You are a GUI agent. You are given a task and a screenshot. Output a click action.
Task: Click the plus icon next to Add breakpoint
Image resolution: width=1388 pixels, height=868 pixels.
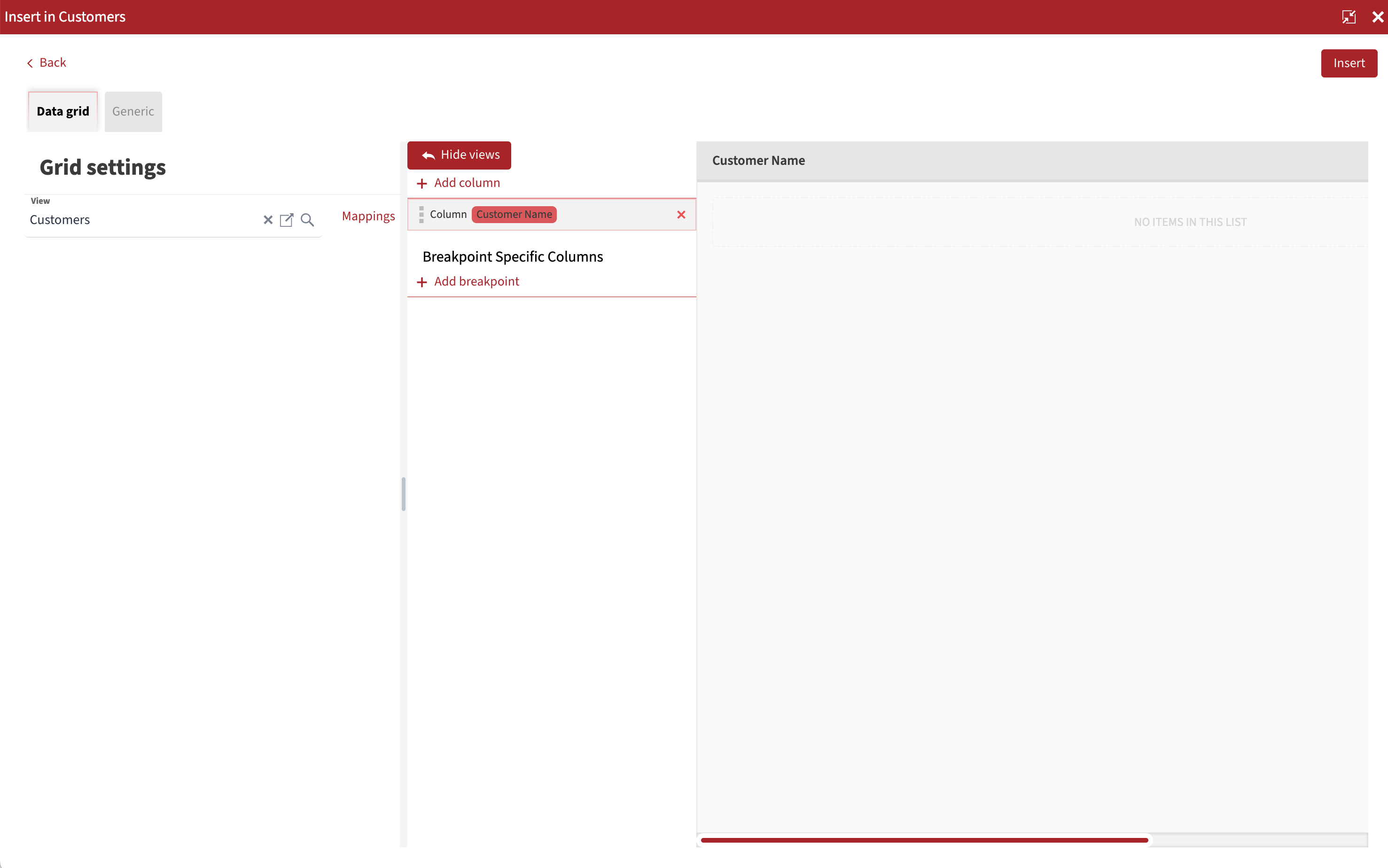(x=422, y=282)
